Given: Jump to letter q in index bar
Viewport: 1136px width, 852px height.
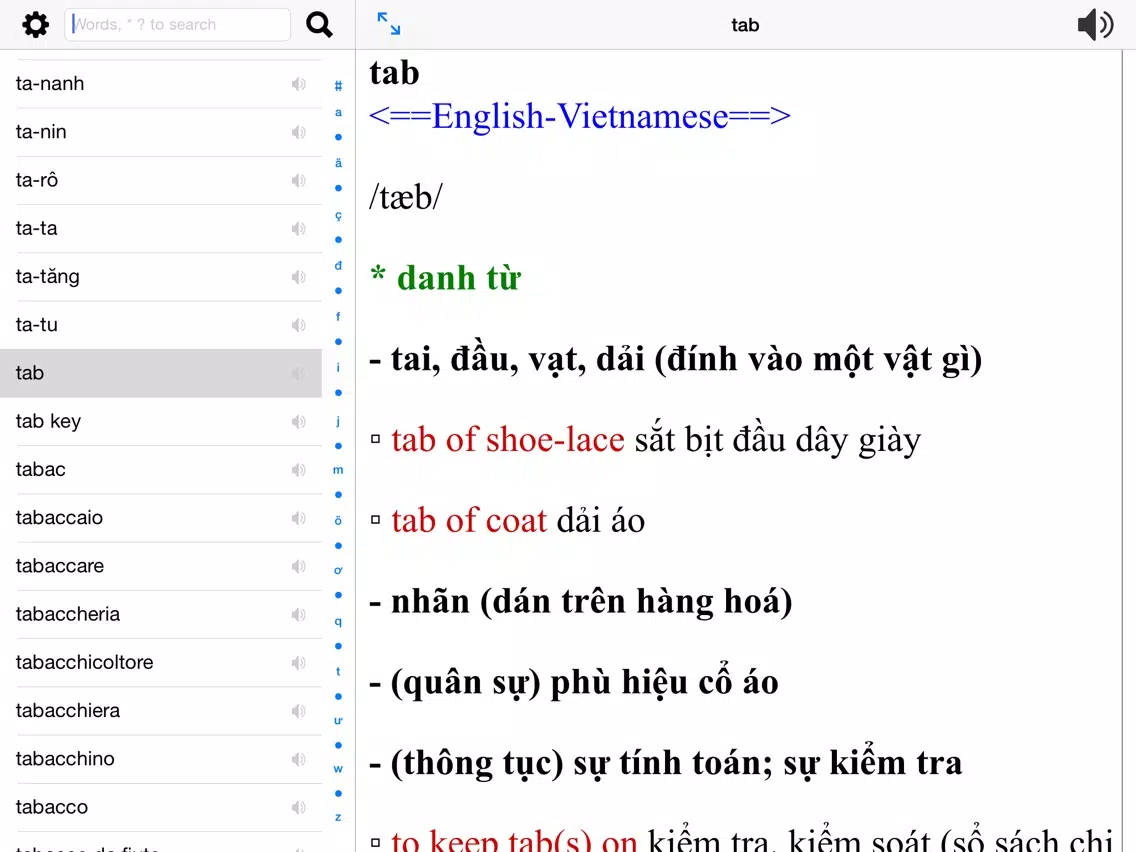Looking at the screenshot, I should (x=338, y=622).
